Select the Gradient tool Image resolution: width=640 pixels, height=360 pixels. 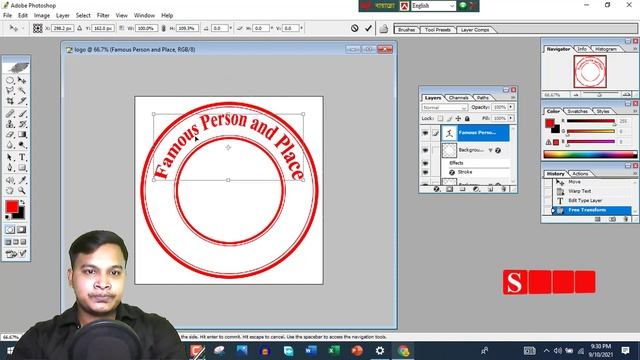(x=22, y=134)
